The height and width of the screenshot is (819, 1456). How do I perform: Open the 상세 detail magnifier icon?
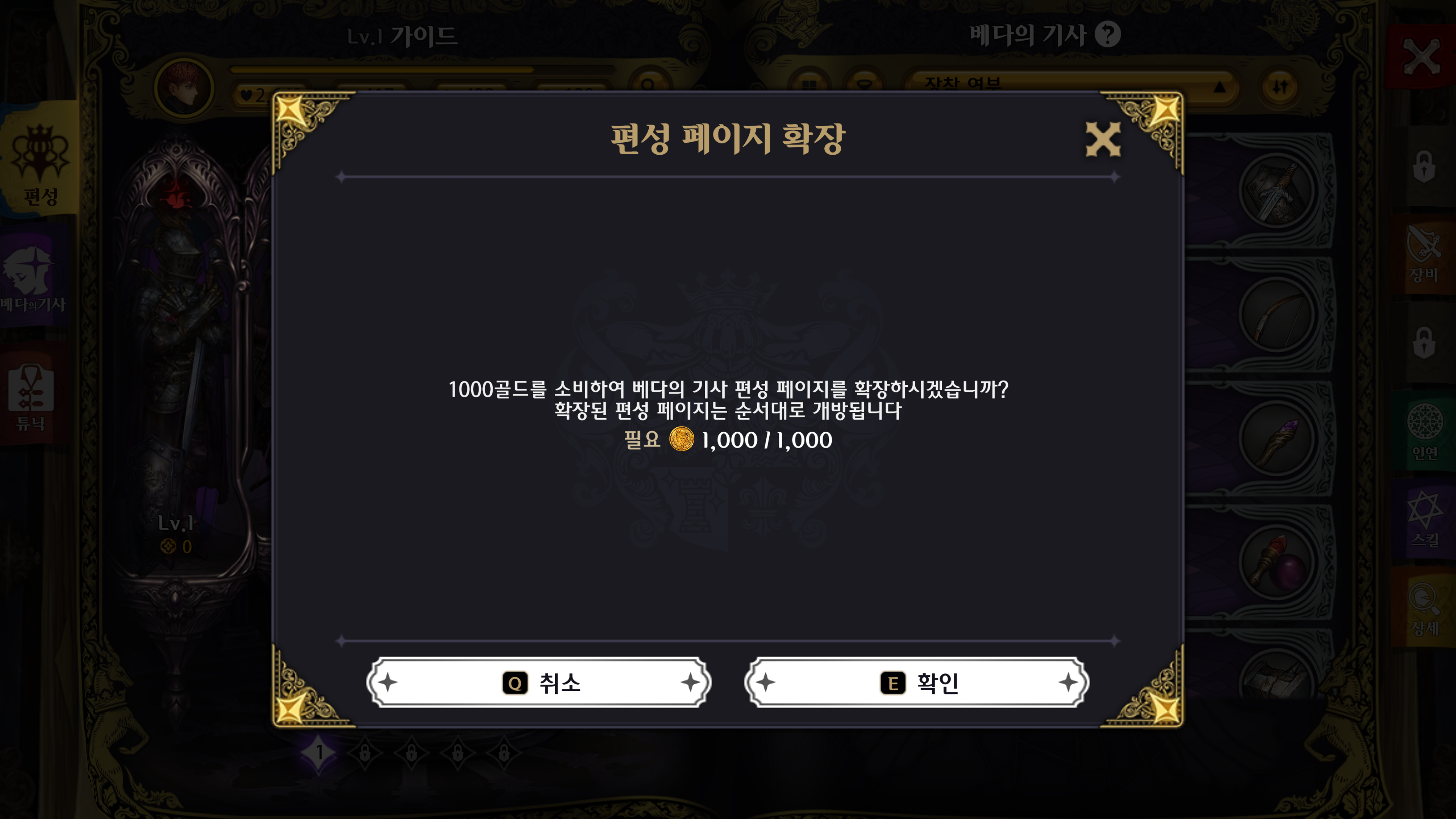1425,607
